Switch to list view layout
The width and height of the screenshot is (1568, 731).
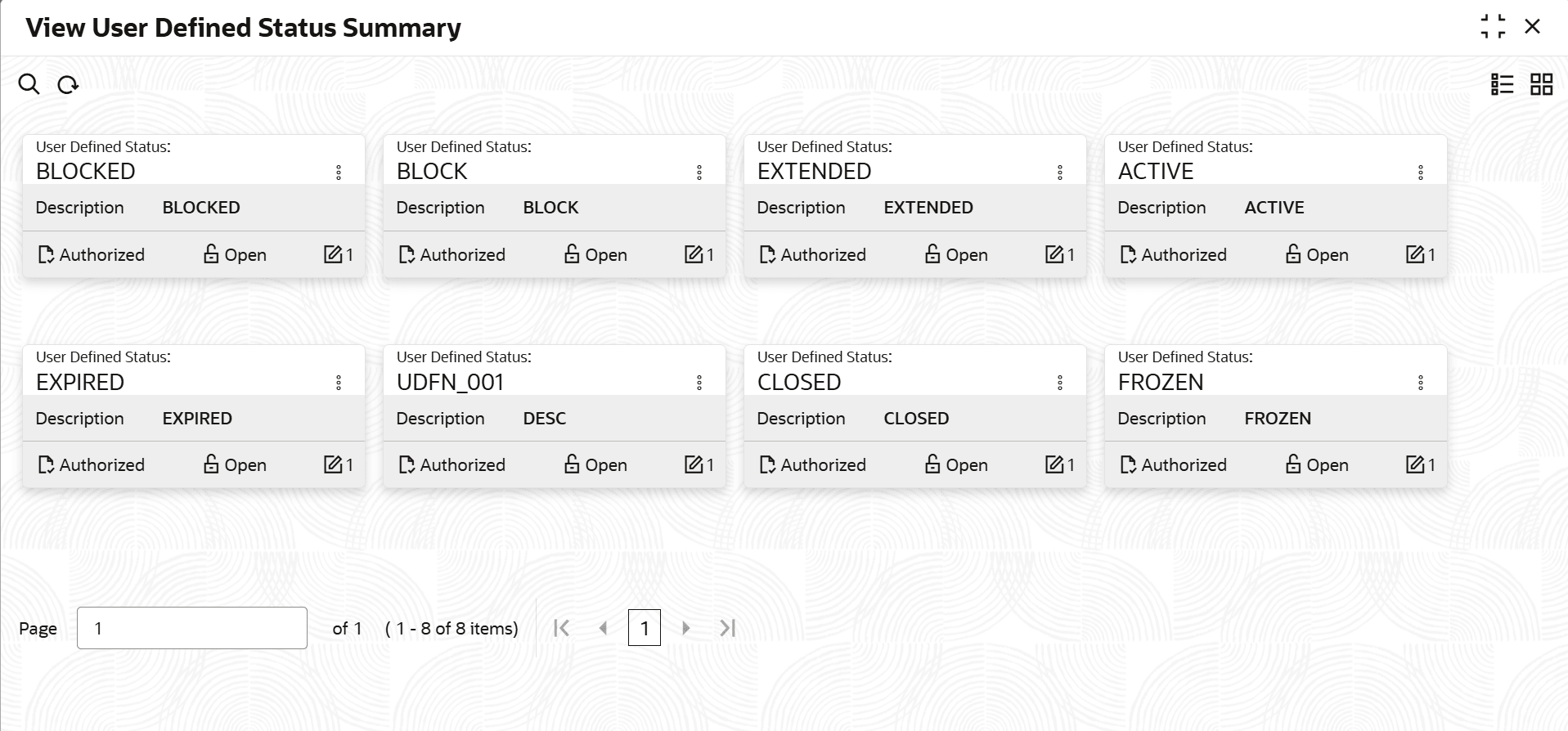[x=1502, y=84]
